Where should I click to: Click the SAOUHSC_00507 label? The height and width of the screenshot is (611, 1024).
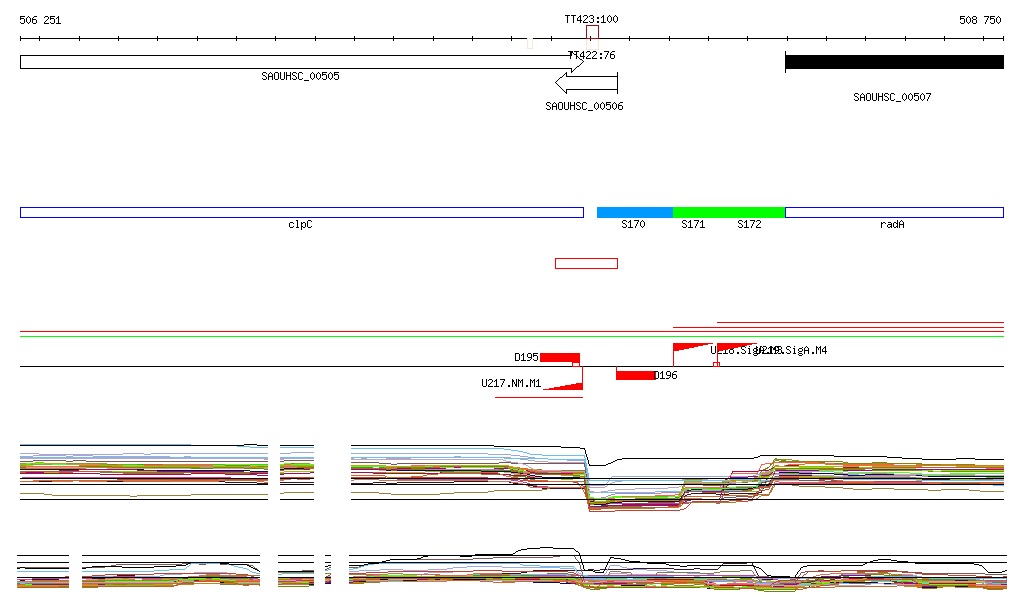[892, 97]
